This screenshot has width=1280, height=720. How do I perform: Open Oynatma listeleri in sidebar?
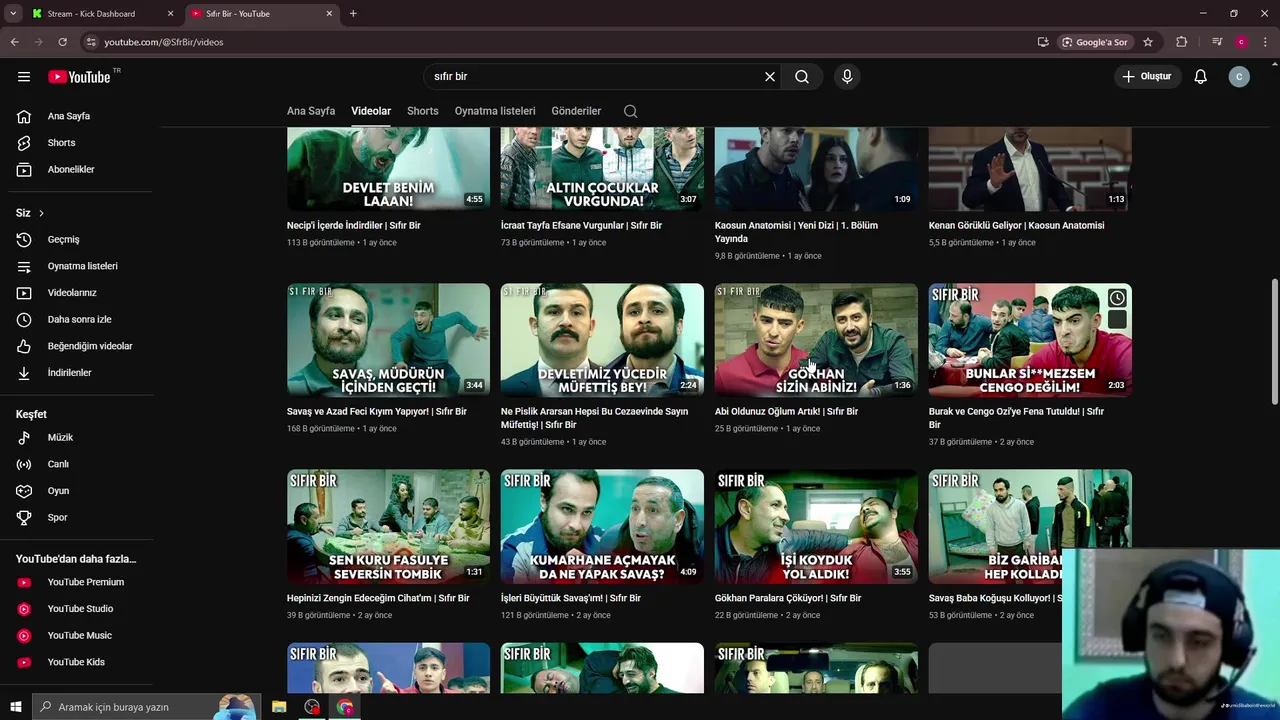click(x=80, y=266)
